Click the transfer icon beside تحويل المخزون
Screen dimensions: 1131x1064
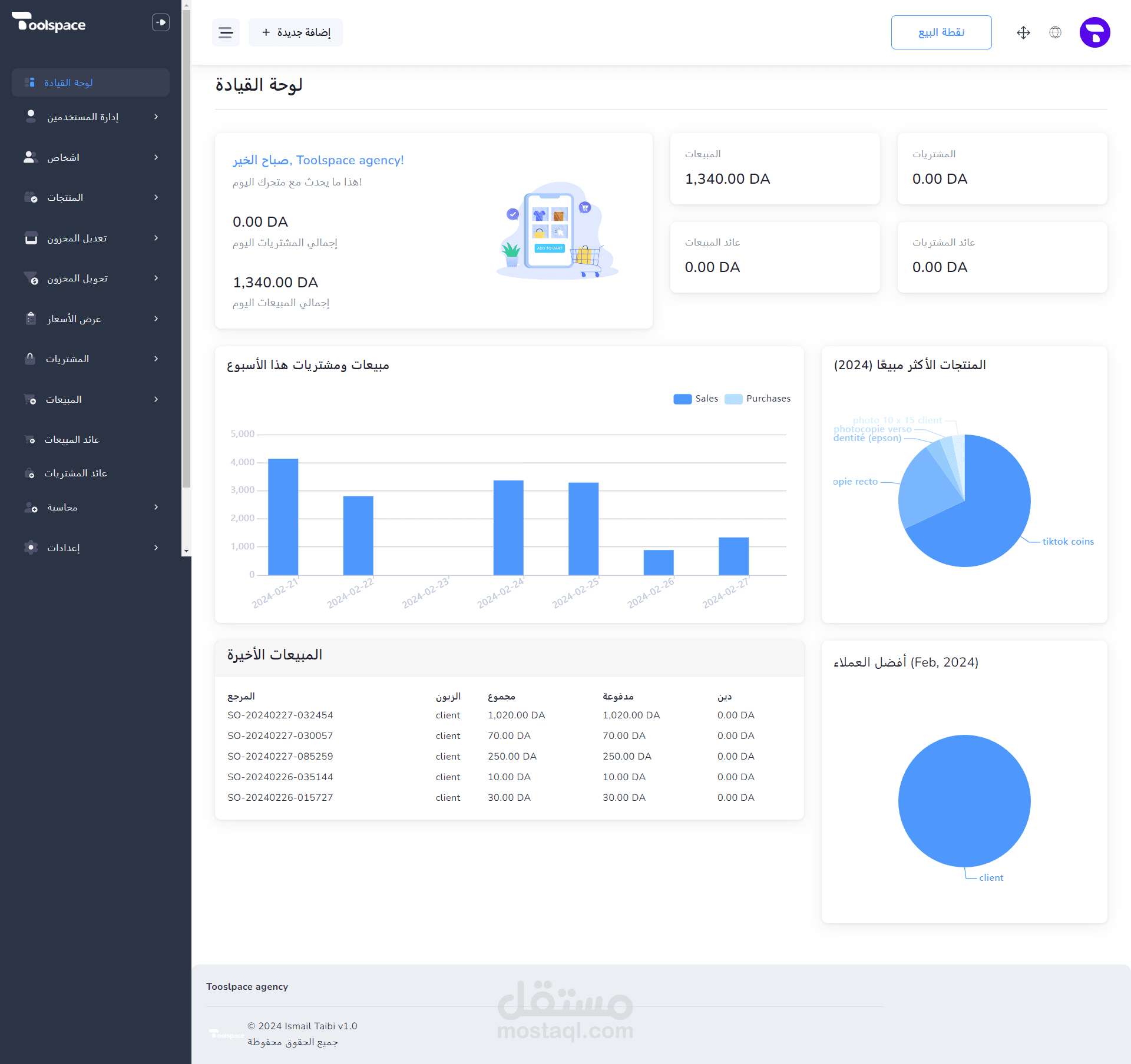click(x=31, y=278)
